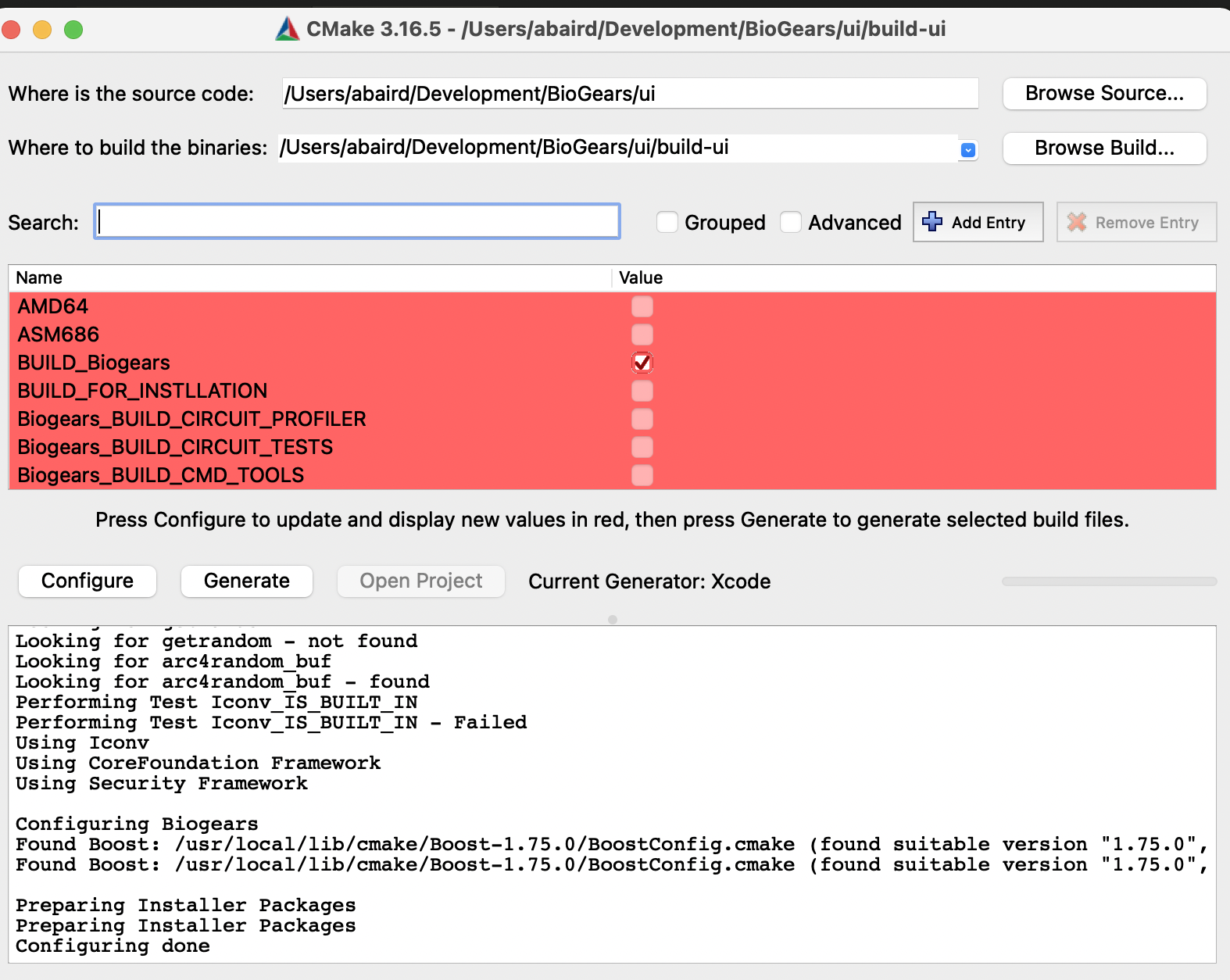Toggle the BUILD_FOR_INSTLLATION checkbox

(642, 391)
